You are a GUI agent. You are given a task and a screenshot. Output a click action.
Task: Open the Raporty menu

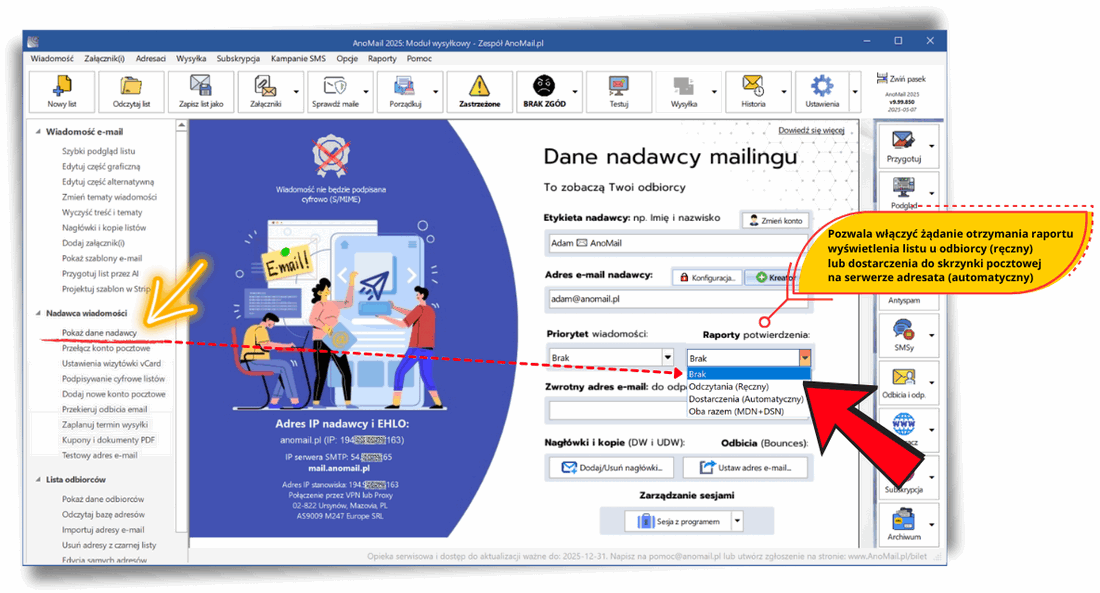(382, 59)
